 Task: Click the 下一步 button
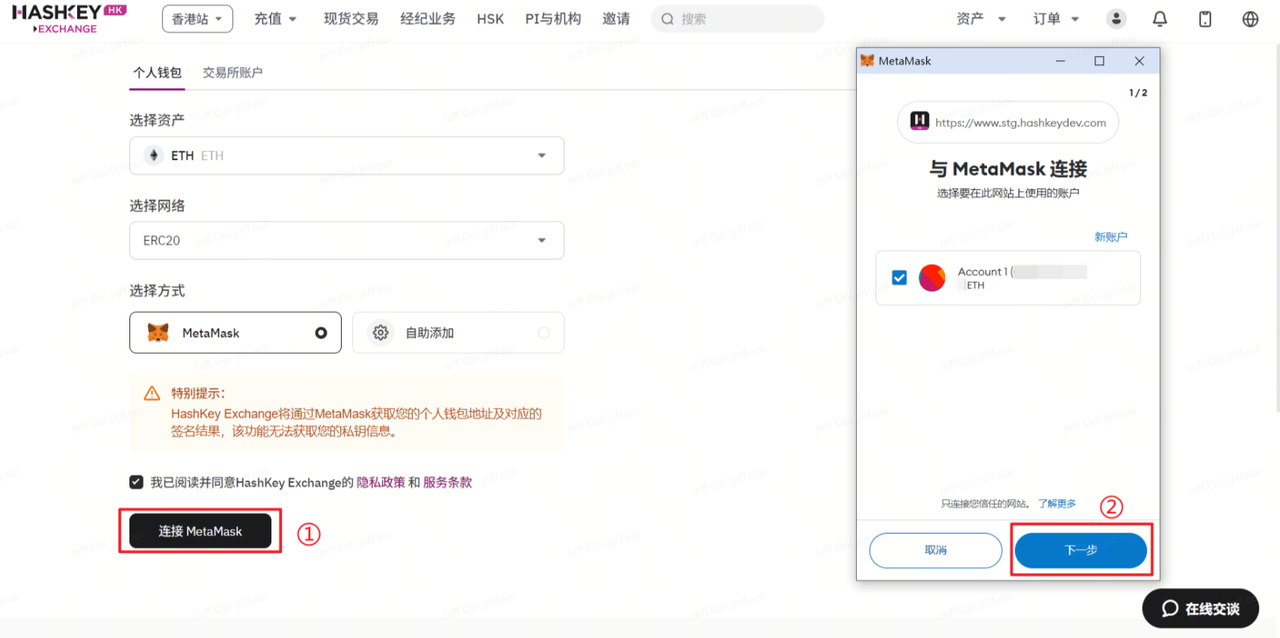[1080, 551]
